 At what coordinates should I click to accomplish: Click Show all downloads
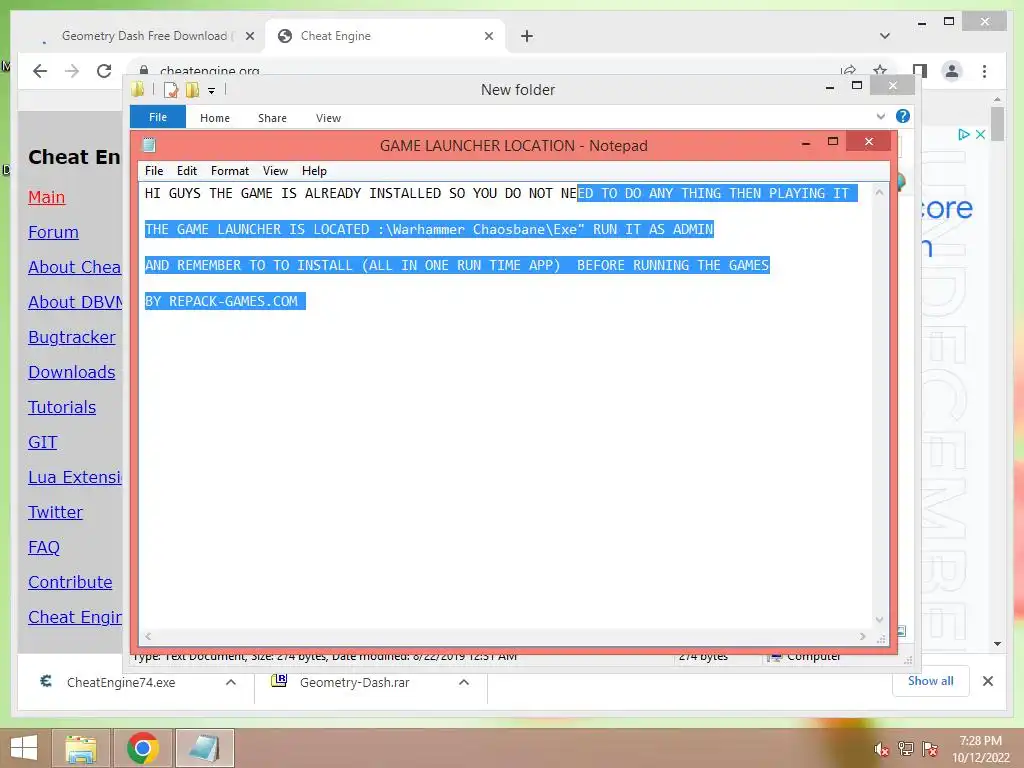click(930, 681)
